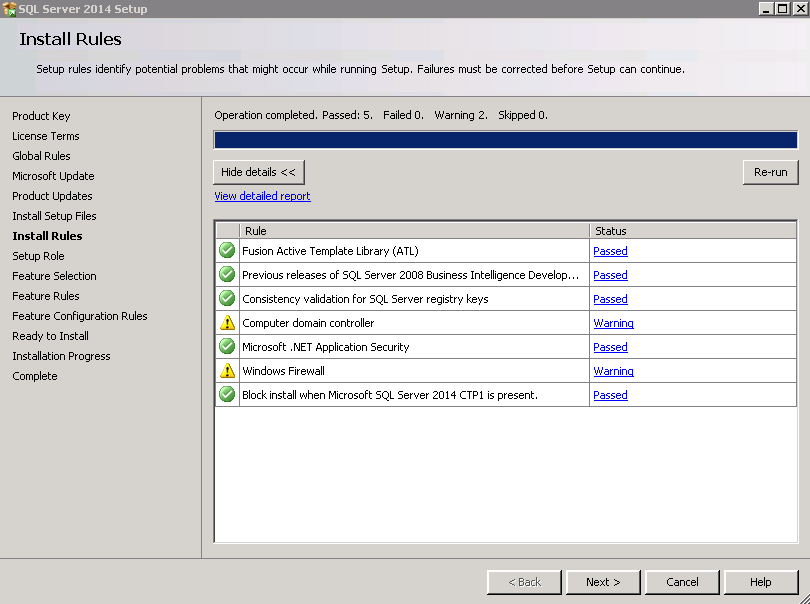This screenshot has height=604, width=810.
Task: Click the Rule column header
Action: [414, 231]
